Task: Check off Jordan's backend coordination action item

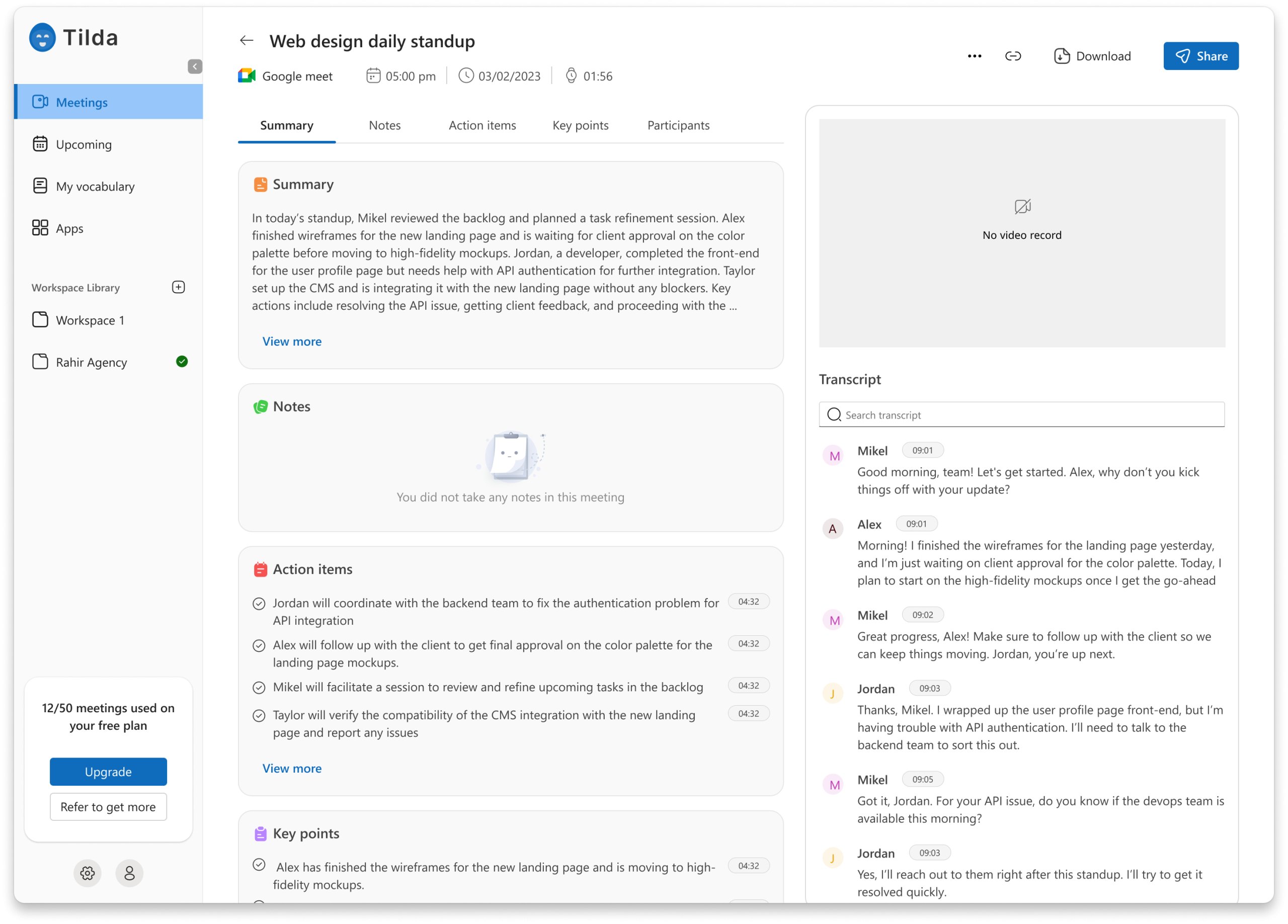Action: pyautogui.click(x=259, y=604)
